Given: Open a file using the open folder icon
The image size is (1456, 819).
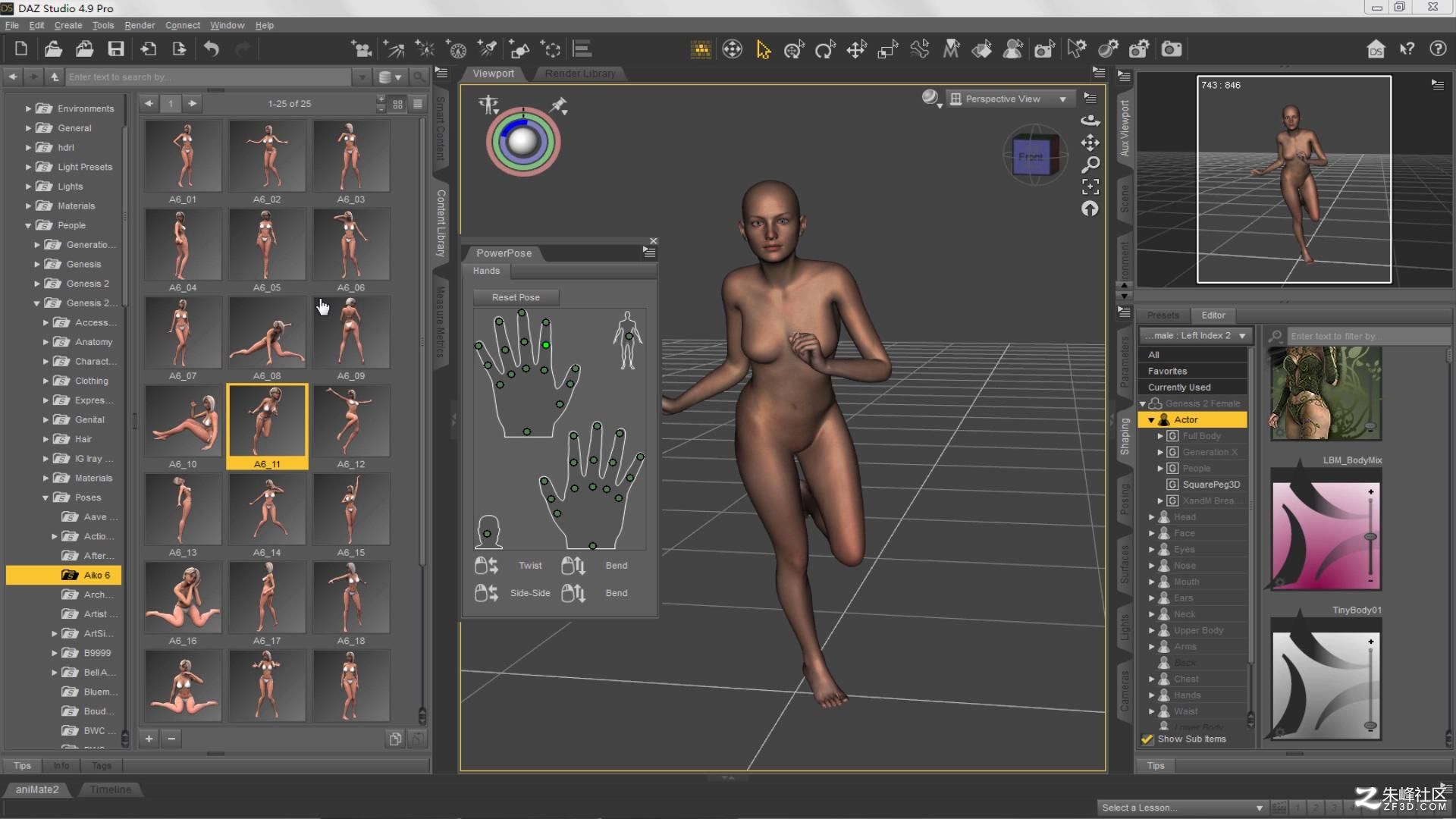Looking at the screenshot, I should [52, 49].
